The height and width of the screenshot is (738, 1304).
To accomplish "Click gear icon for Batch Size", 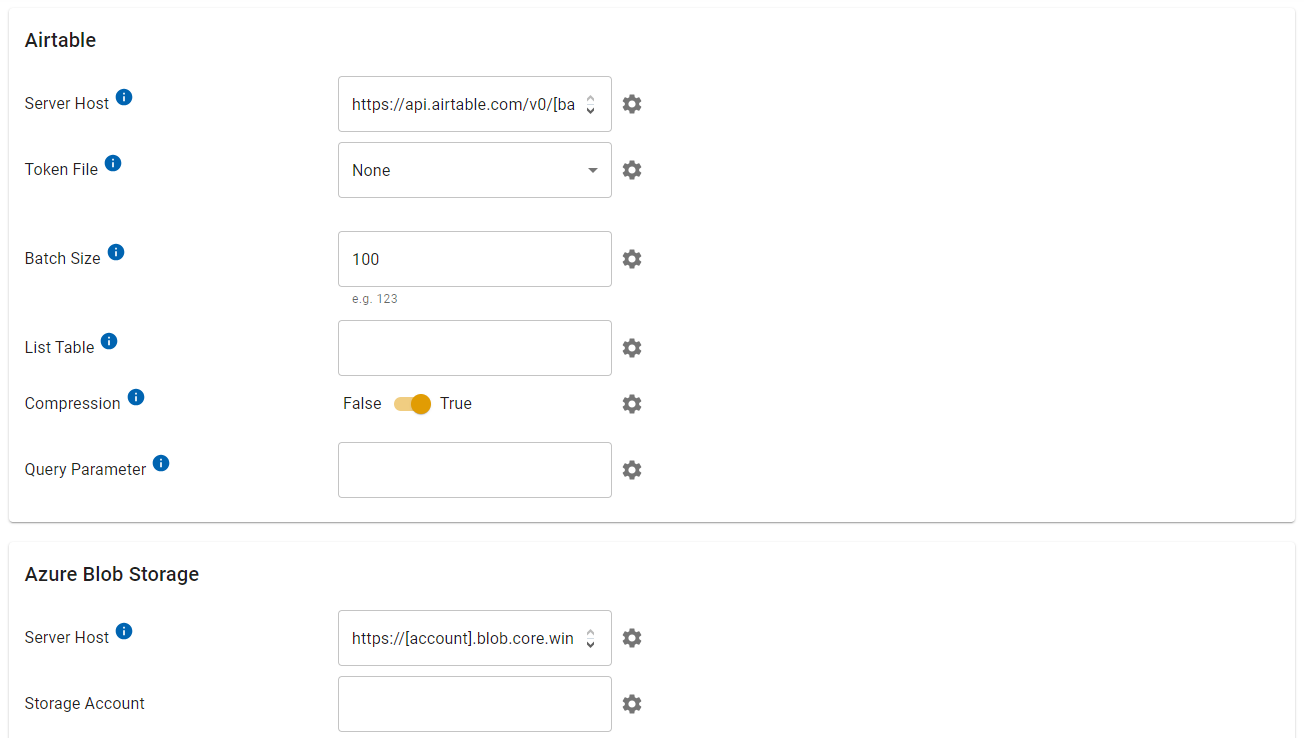I will (x=631, y=259).
